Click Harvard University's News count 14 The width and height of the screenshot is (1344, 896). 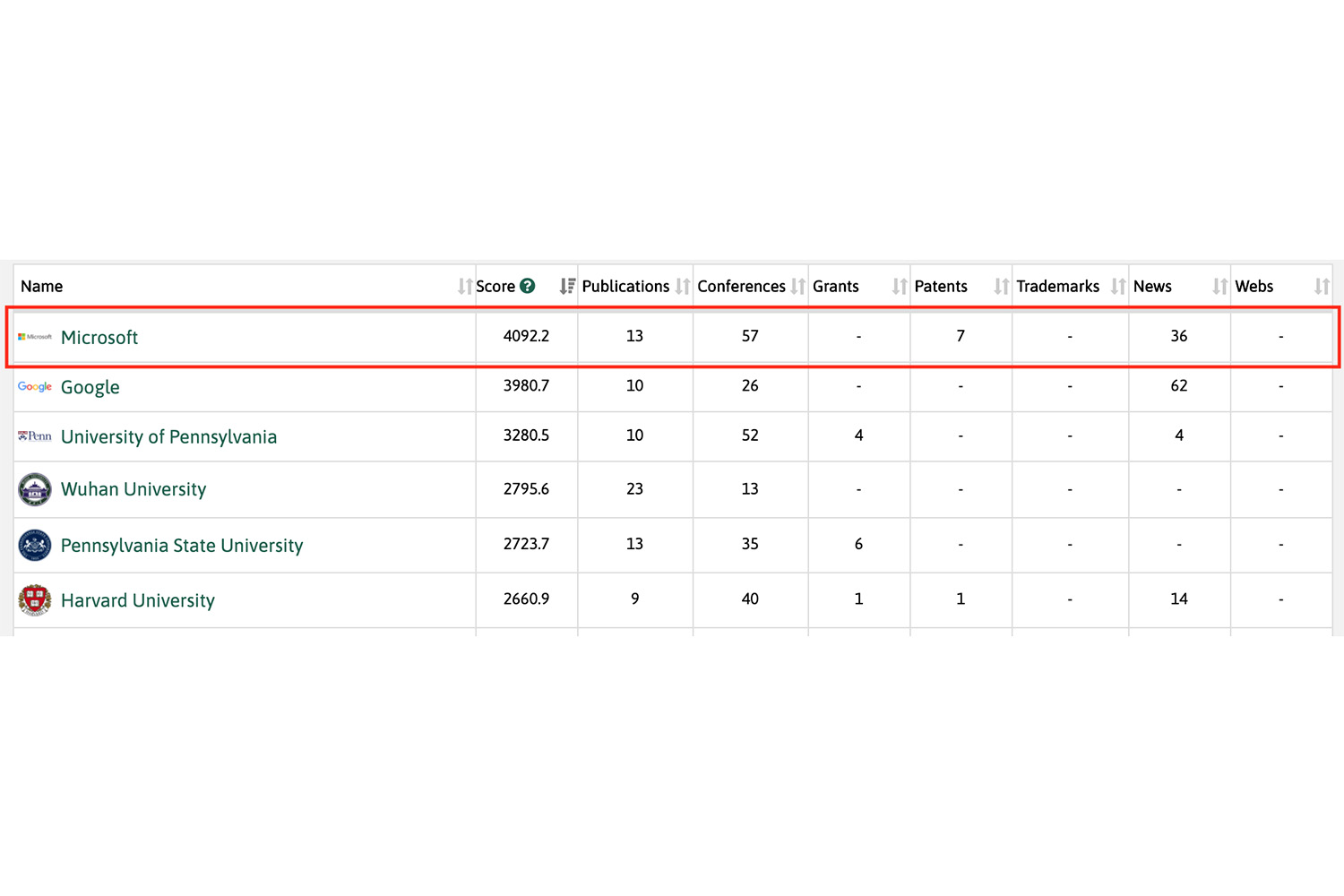click(1179, 599)
